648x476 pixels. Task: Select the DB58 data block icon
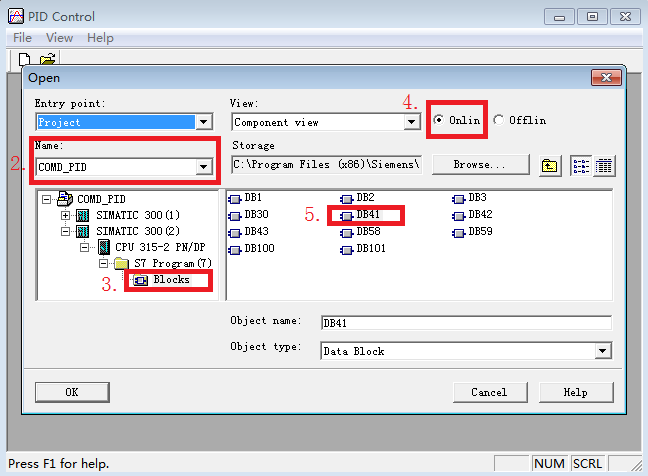click(x=346, y=233)
